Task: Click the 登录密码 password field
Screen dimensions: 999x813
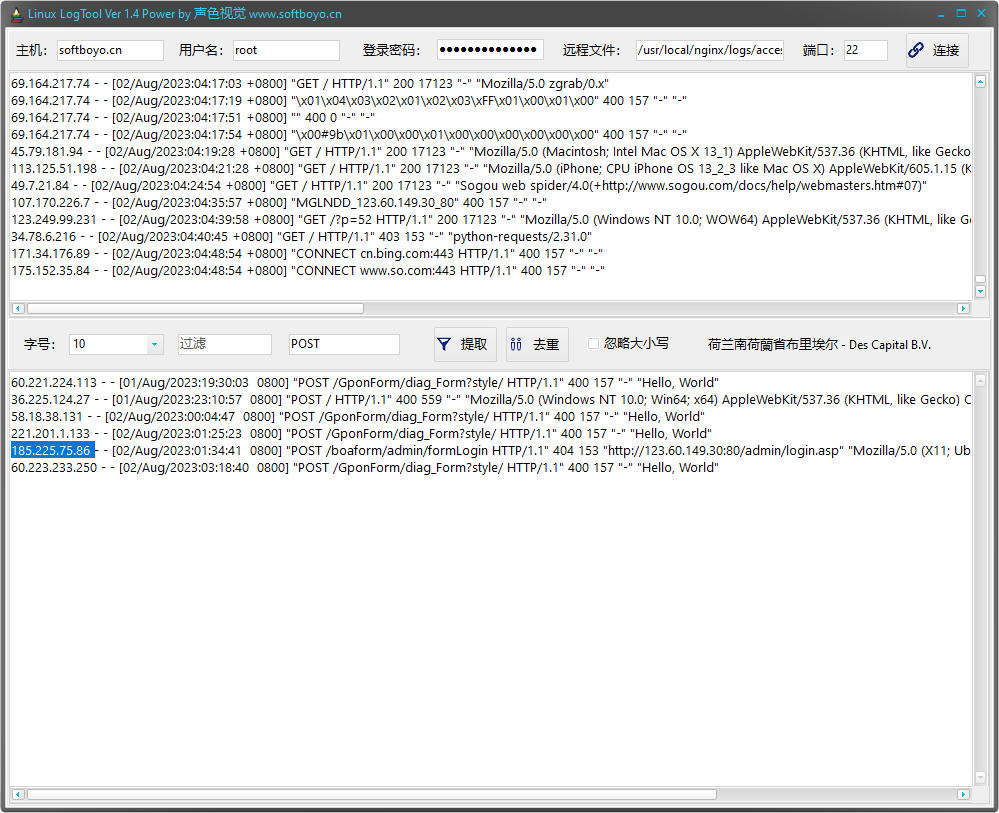Action: pos(490,50)
